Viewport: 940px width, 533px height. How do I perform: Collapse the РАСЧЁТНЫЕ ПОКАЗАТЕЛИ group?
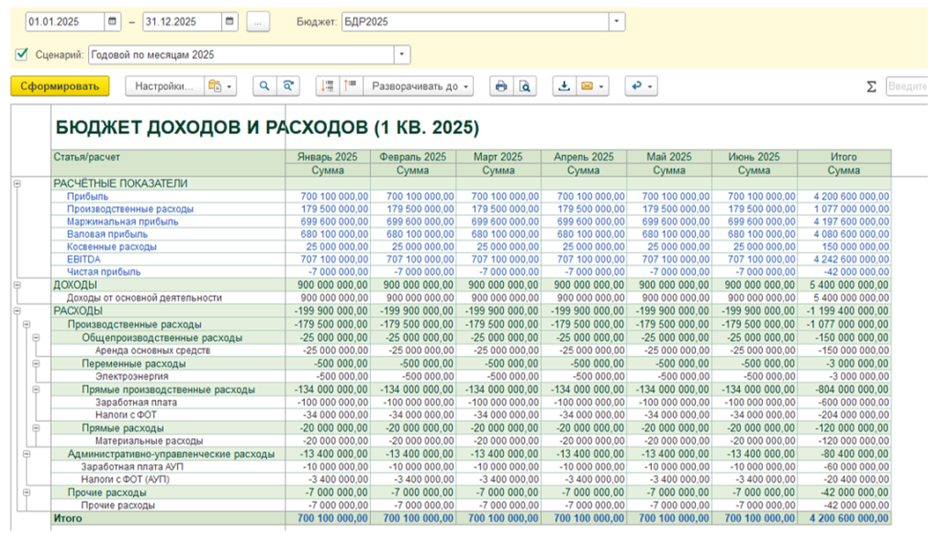click(x=17, y=184)
